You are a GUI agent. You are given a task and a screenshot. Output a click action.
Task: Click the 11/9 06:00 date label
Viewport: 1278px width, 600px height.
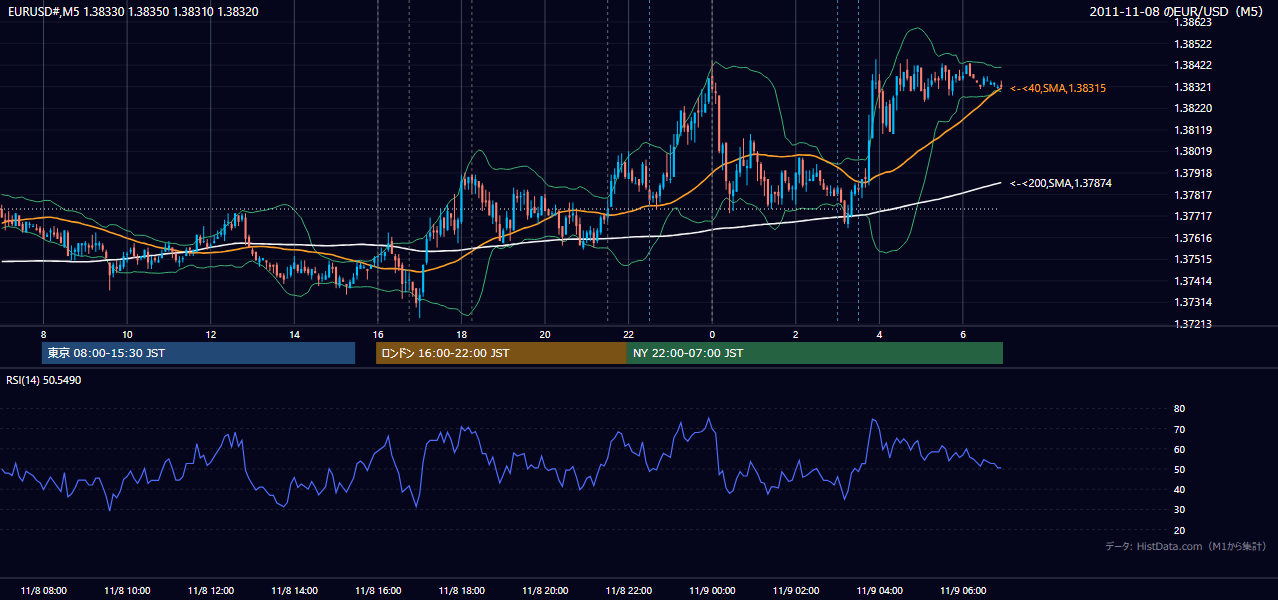962,591
